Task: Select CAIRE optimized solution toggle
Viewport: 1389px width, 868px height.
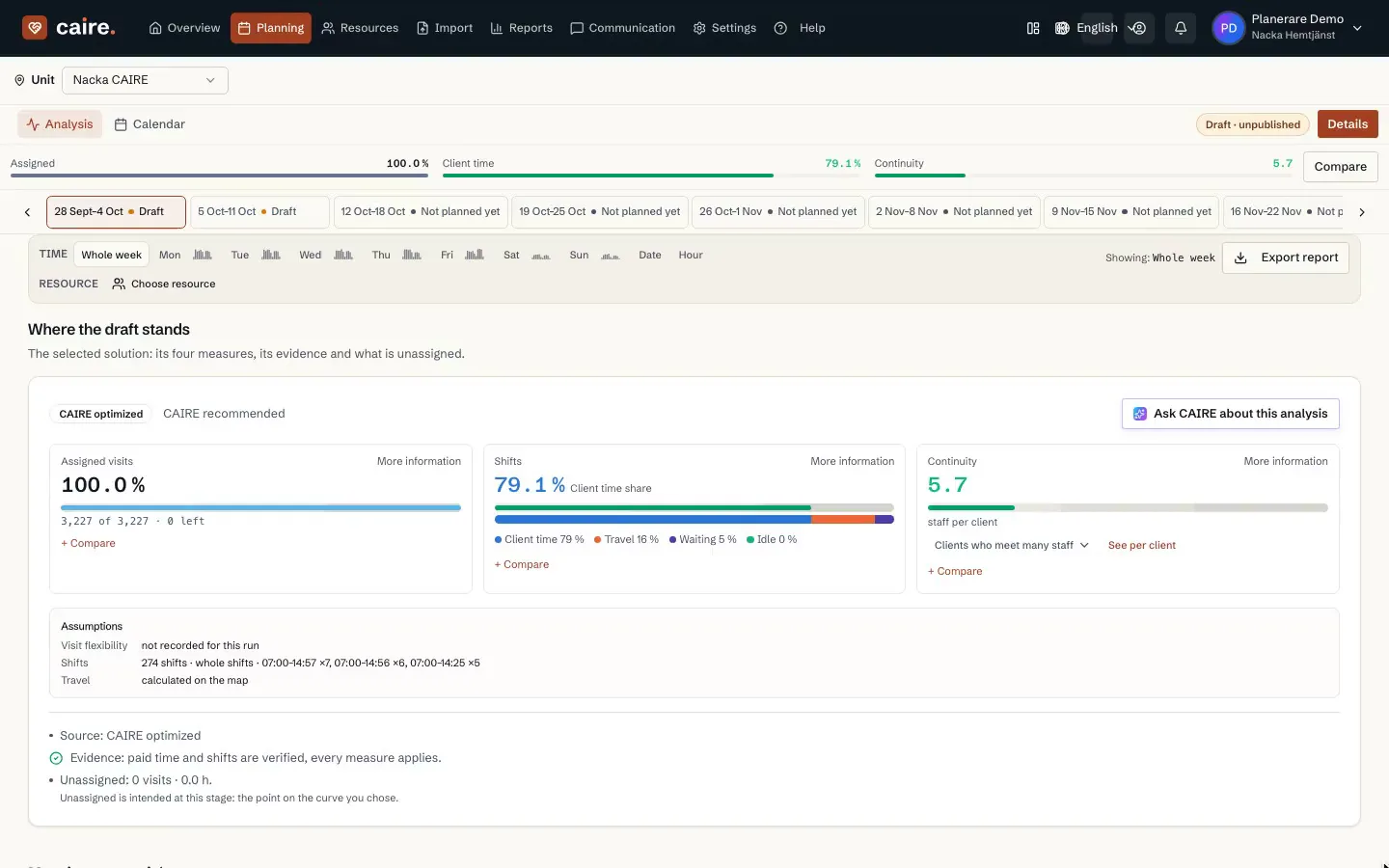Action: pos(101,414)
